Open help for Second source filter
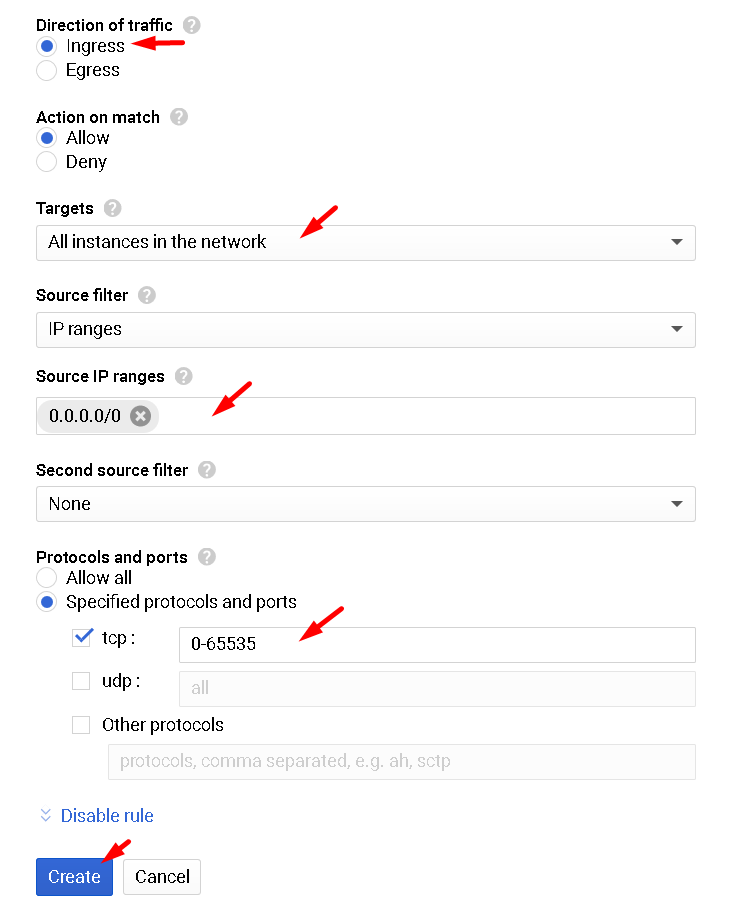Screen dimensions: 739x914 coord(207,469)
